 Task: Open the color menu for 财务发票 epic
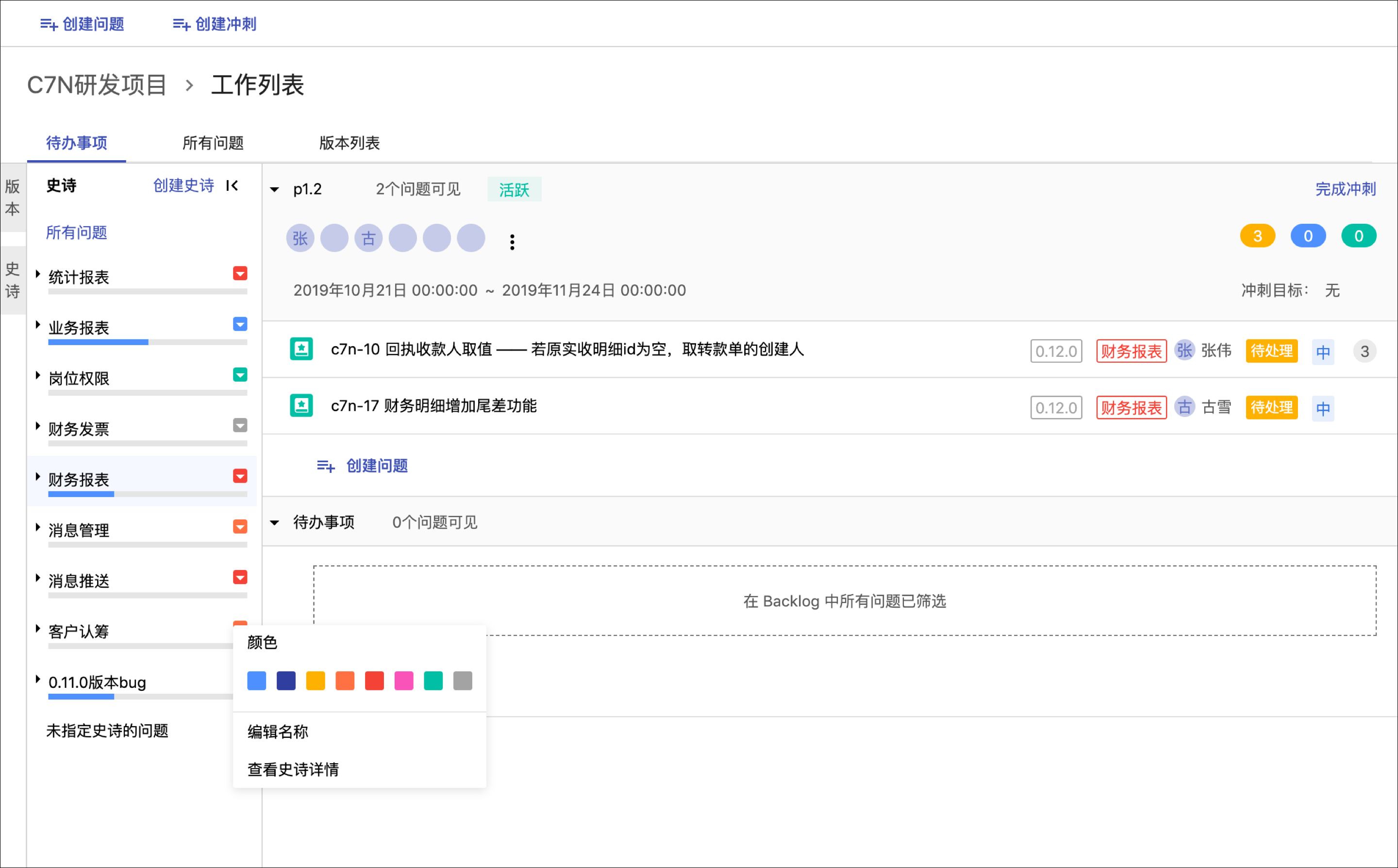click(240, 425)
